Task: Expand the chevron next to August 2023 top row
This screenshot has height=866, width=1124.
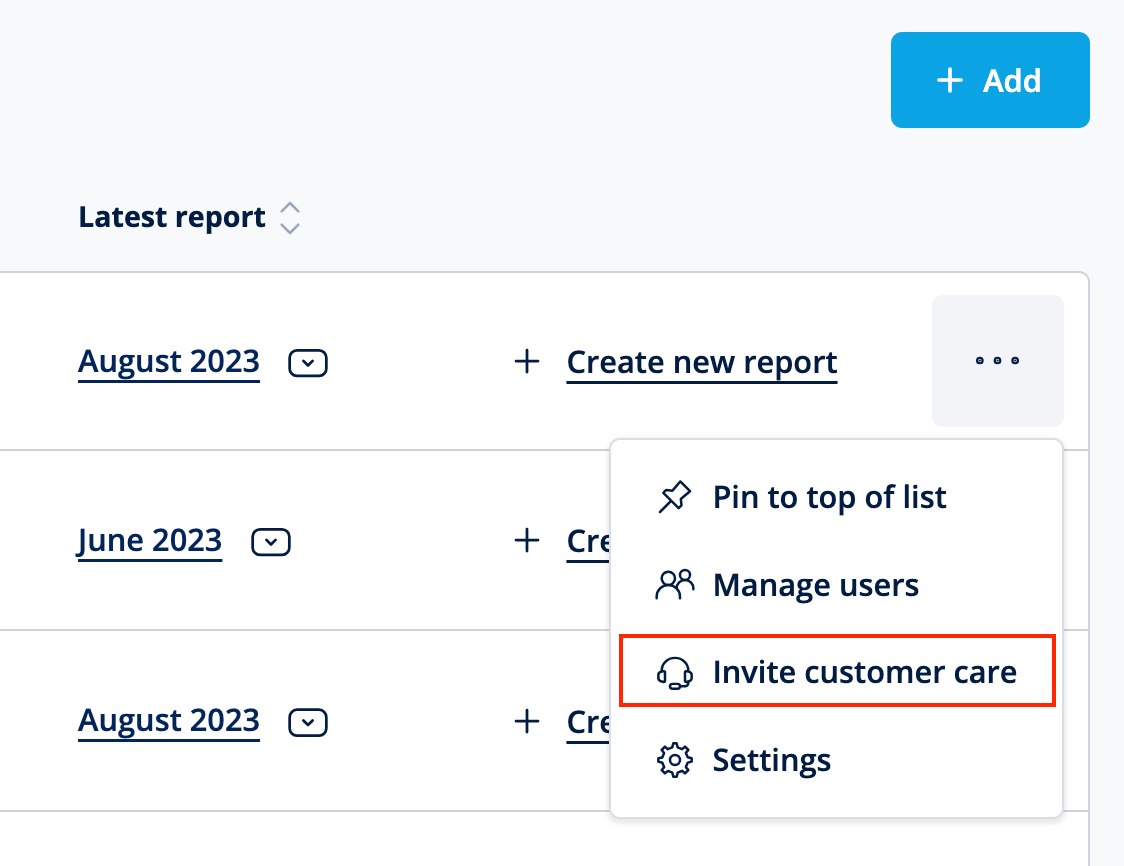Action: 307,362
